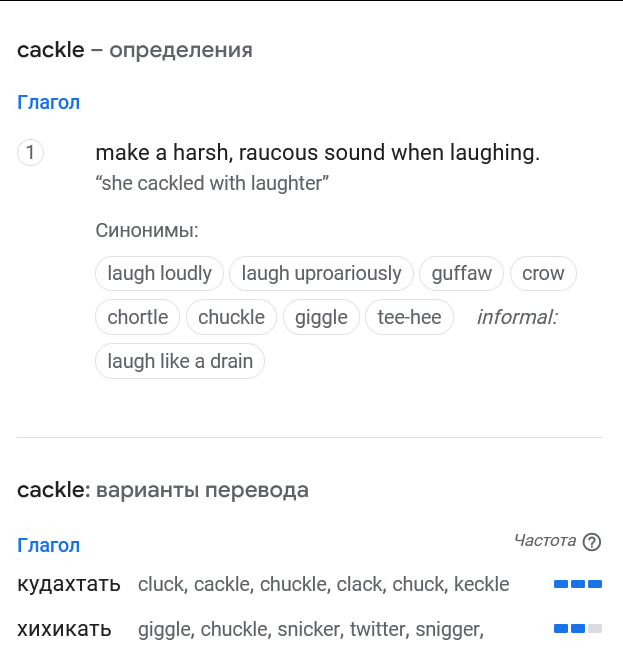Click the 'giggle' synonym chip
This screenshot has width=623, height=653.
(x=321, y=317)
